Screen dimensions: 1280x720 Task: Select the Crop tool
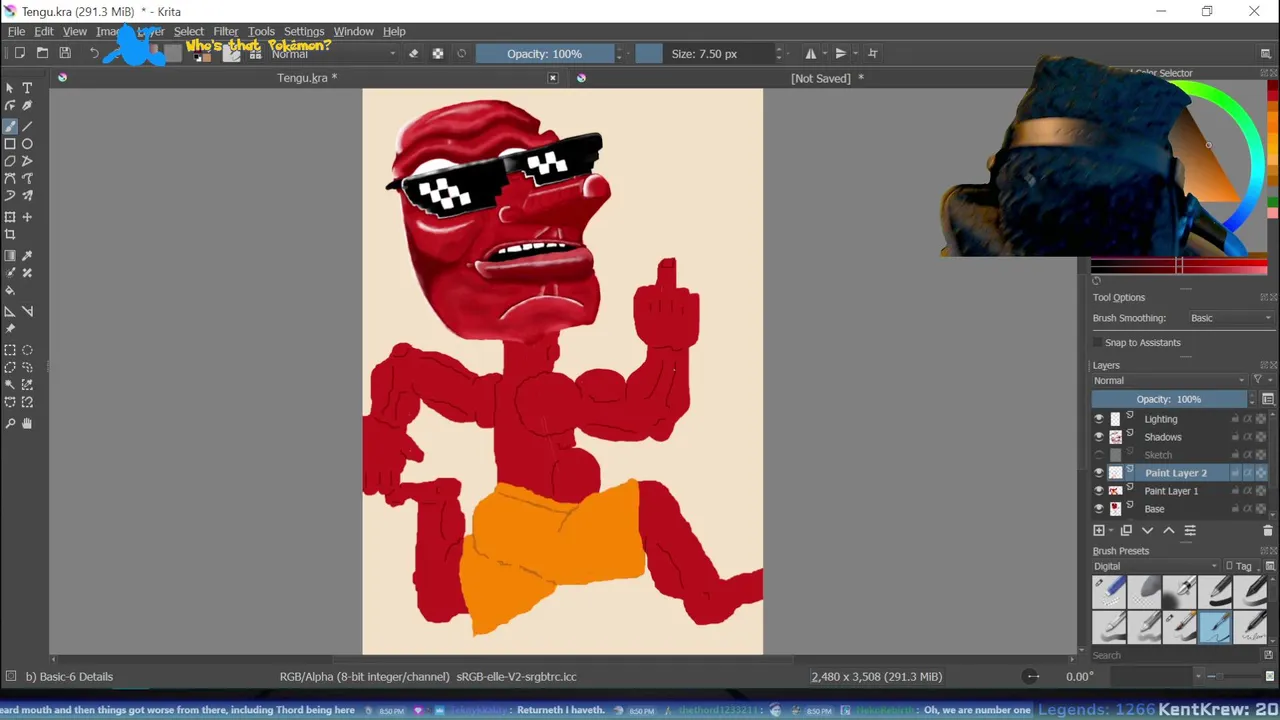10,235
